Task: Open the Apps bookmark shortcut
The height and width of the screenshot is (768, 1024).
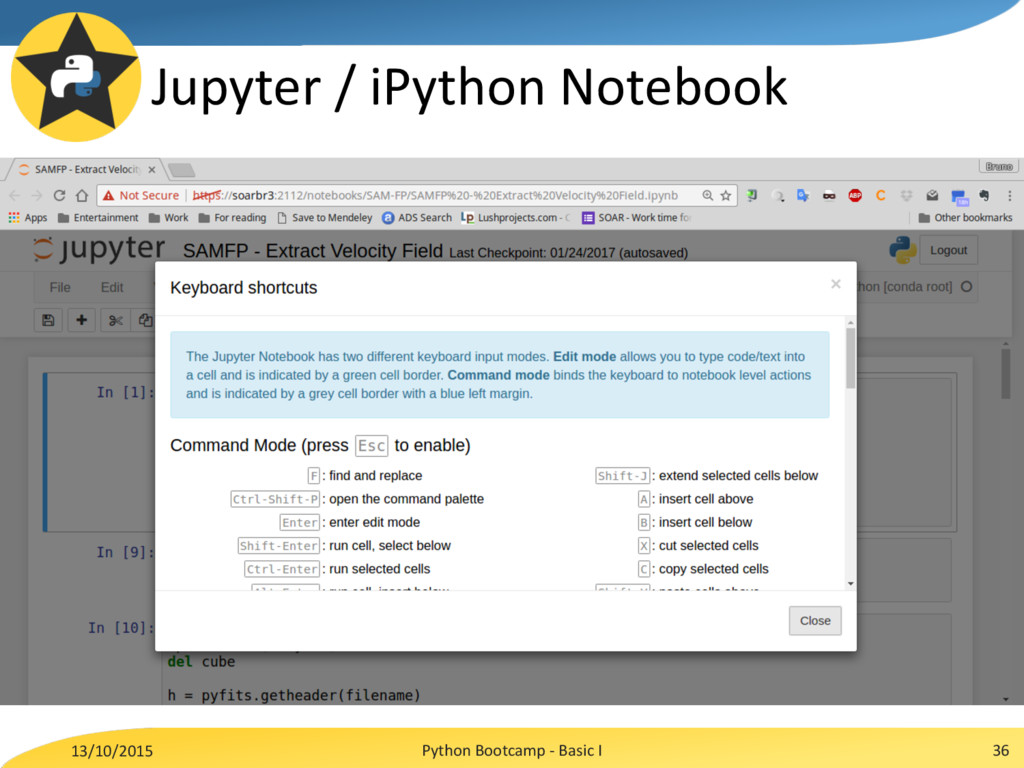Action: tap(27, 217)
